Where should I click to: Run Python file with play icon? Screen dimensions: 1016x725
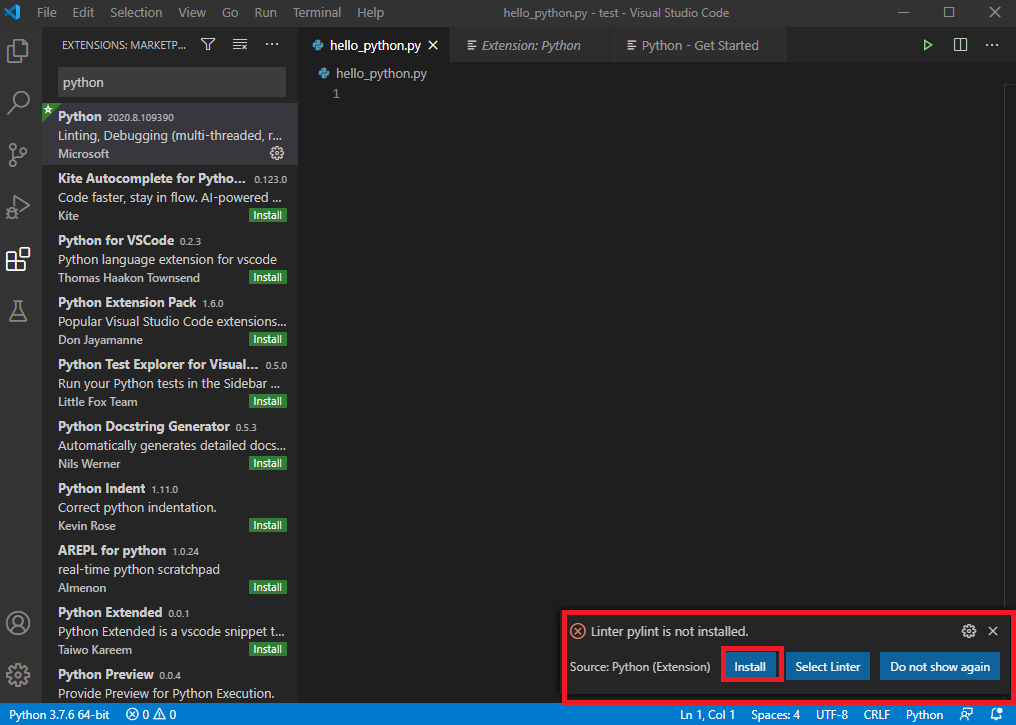928,45
